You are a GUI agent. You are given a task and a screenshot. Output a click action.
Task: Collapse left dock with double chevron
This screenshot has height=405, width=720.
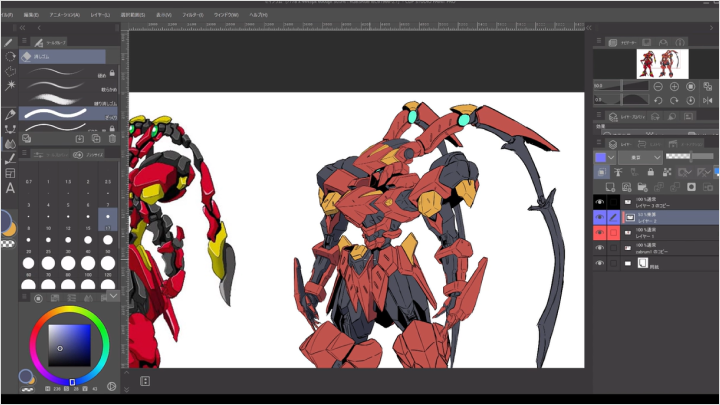22,28
